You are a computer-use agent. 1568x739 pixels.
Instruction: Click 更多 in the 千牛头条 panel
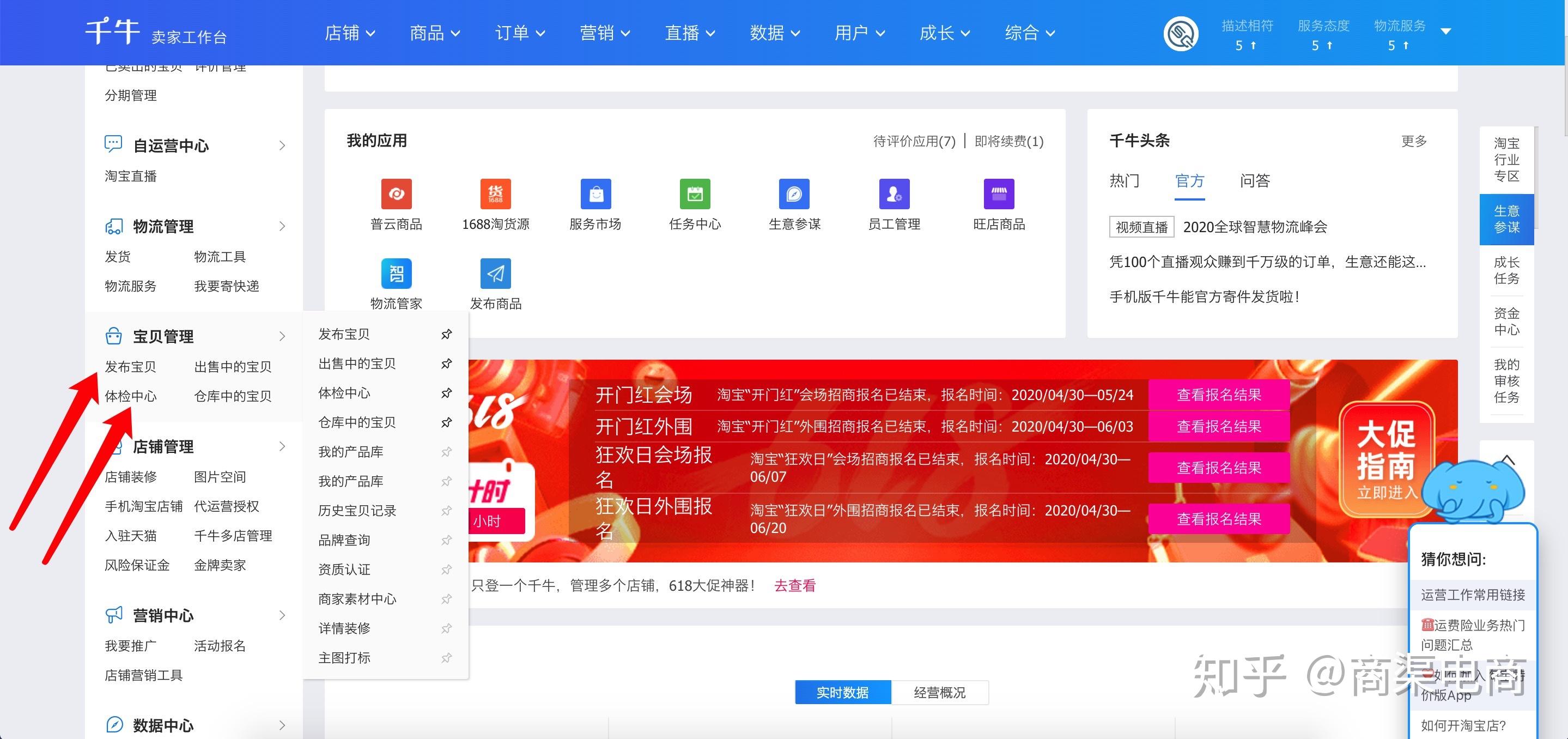(1414, 141)
